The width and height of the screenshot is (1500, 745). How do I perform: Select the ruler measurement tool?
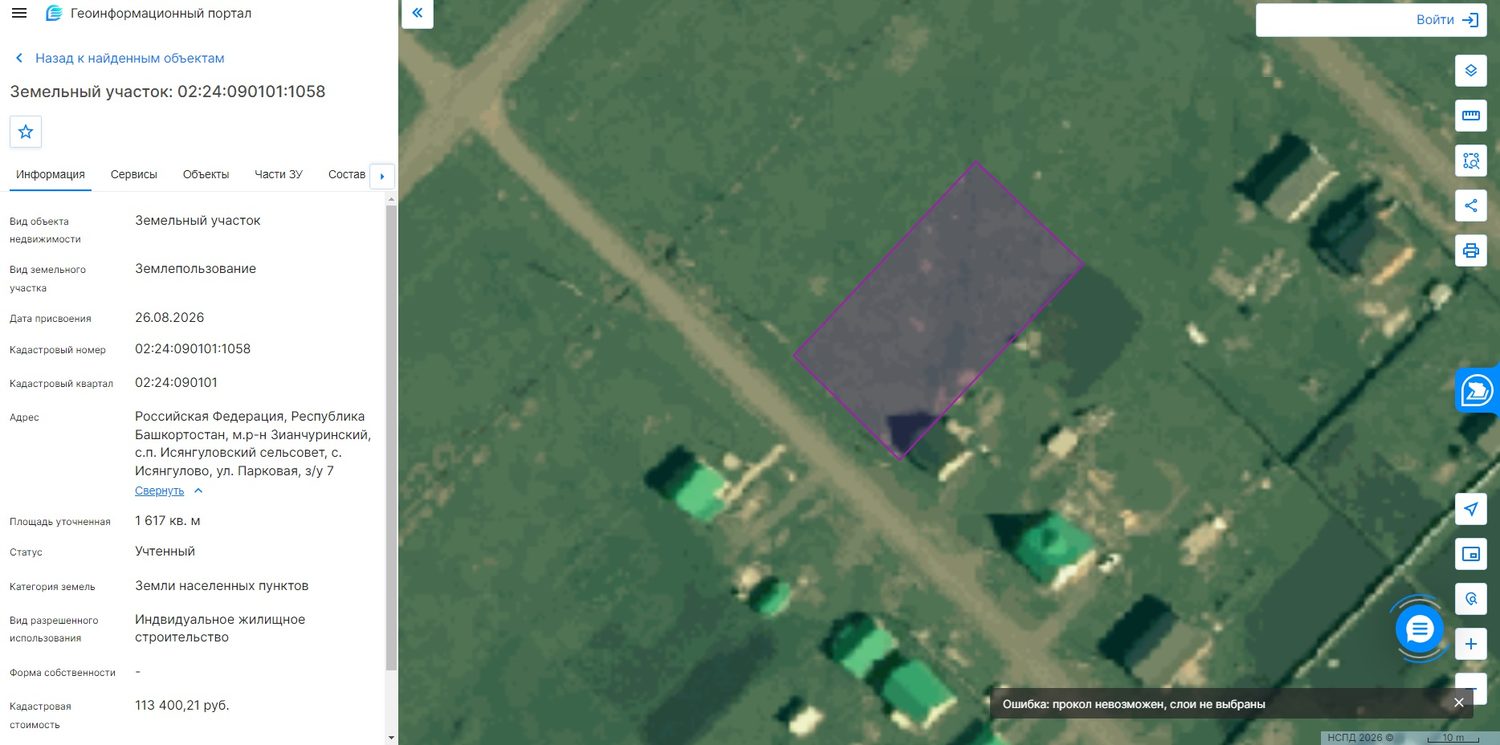click(x=1471, y=115)
